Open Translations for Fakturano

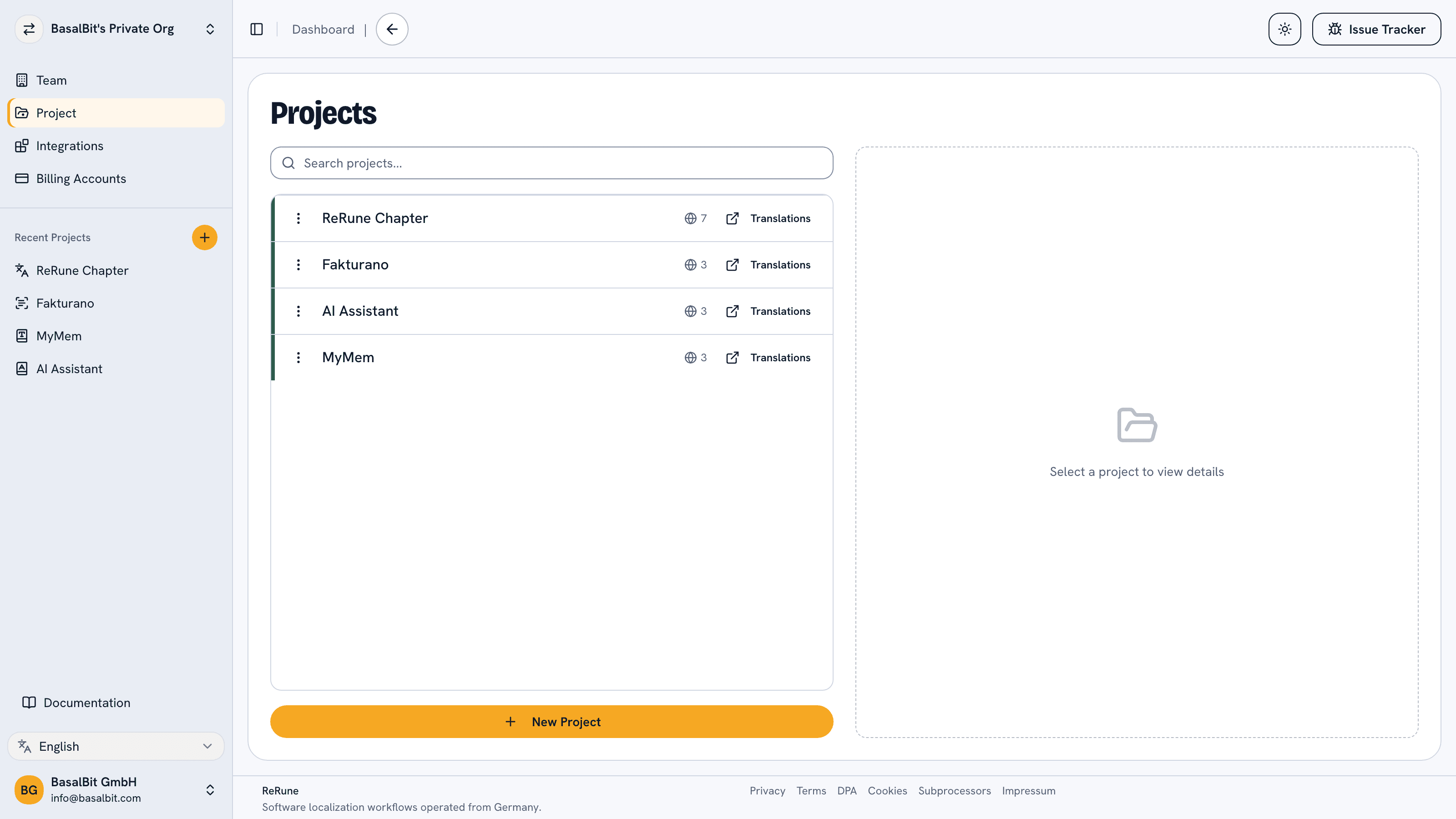(x=768, y=264)
